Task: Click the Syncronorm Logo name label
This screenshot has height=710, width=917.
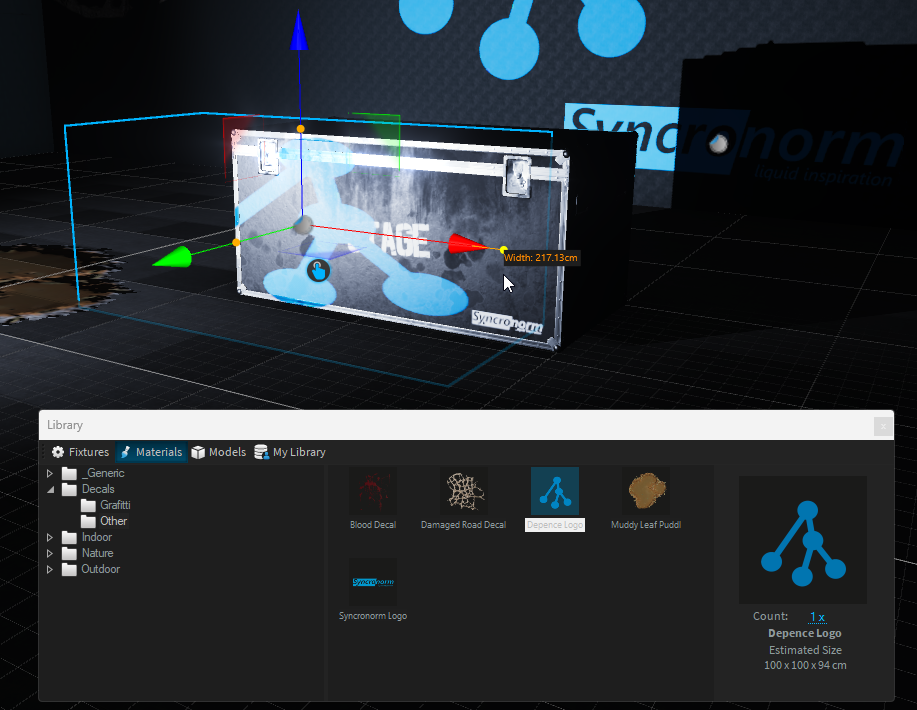Action: coord(373,616)
